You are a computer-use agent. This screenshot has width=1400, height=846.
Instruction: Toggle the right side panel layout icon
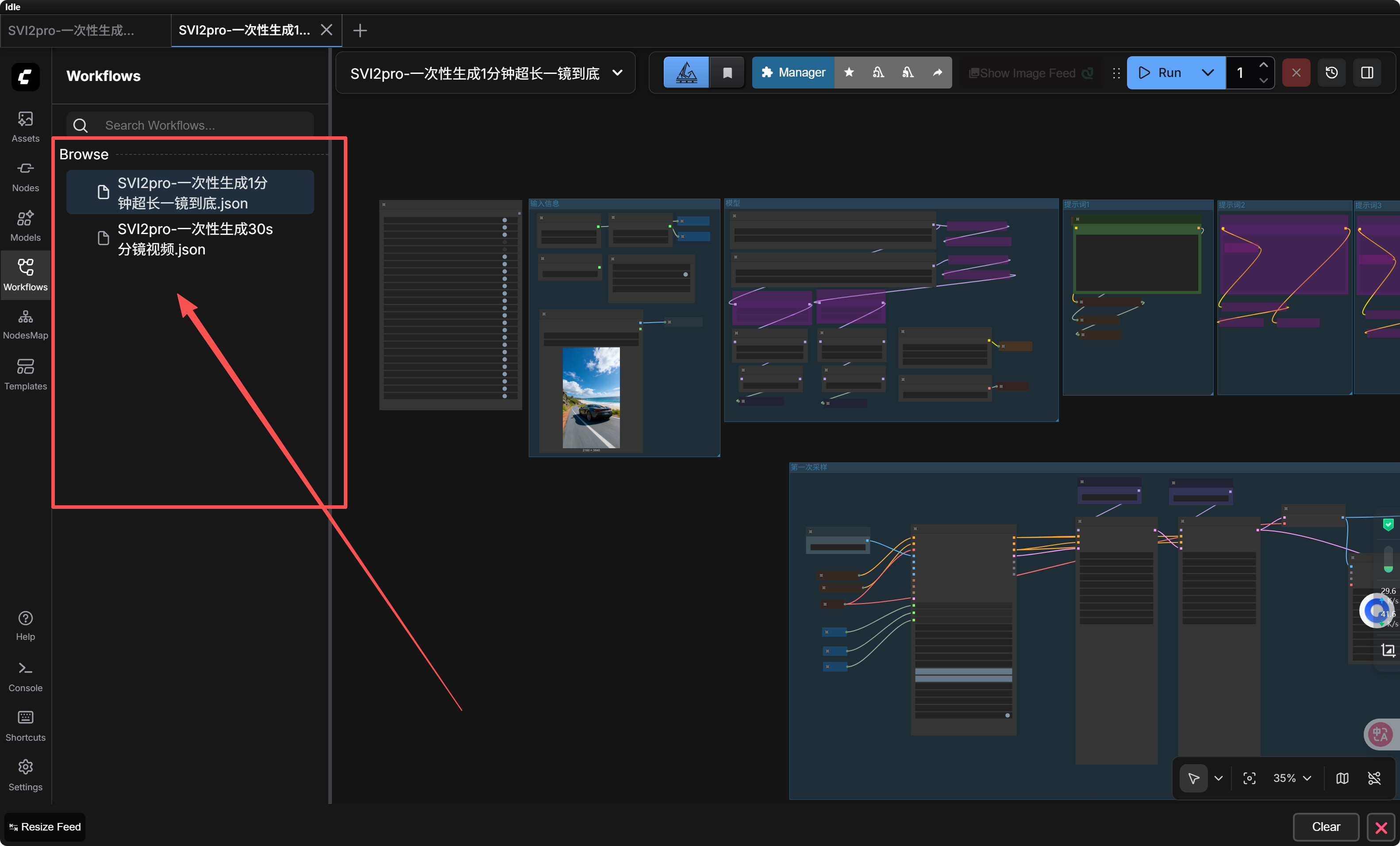1367,73
